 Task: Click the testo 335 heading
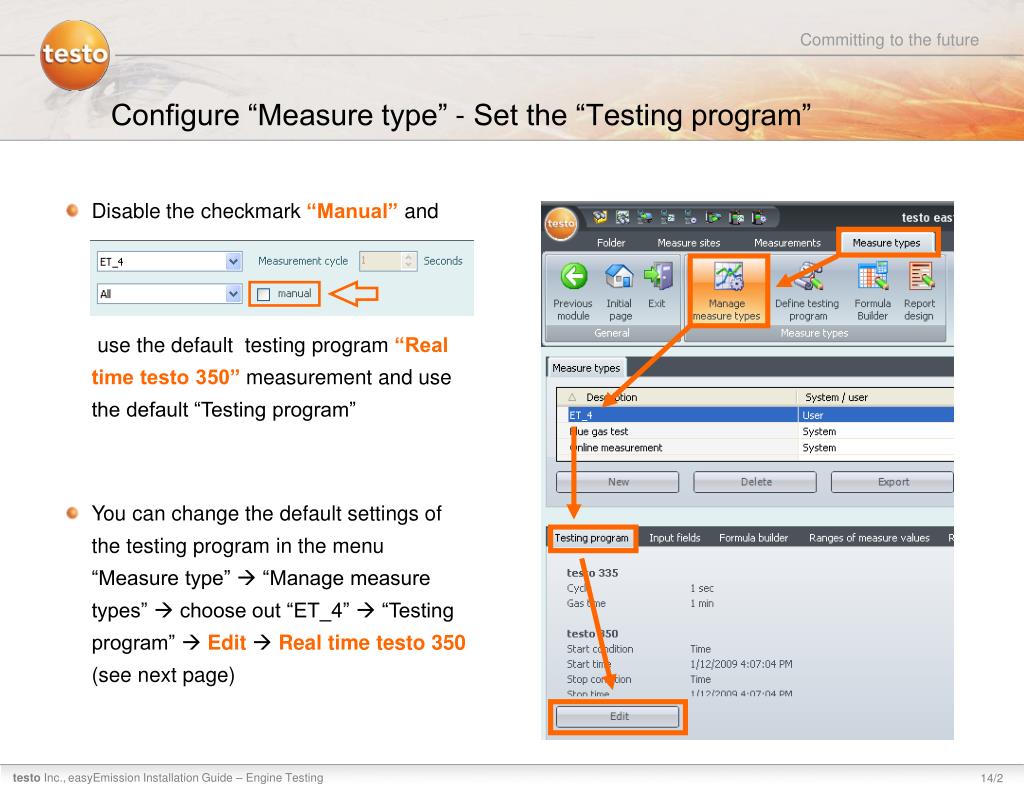592,573
